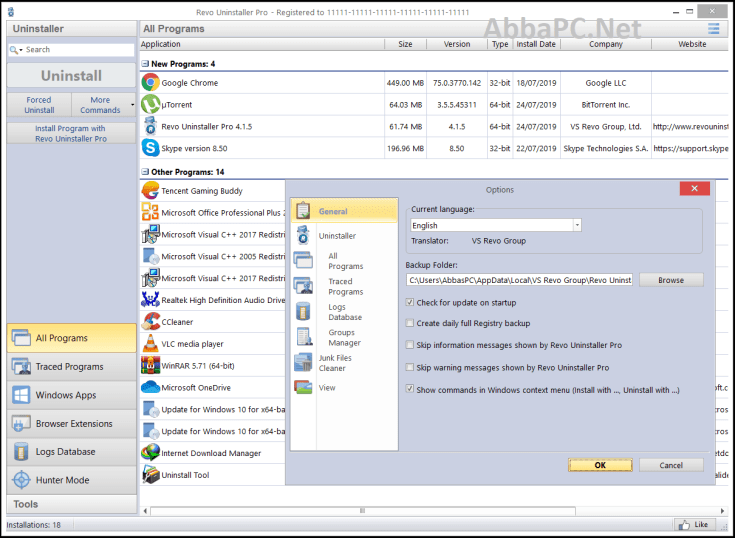The image size is (735, 538).
Task: Click the horizontal scrollbar thumb
Action: [362, 511]
